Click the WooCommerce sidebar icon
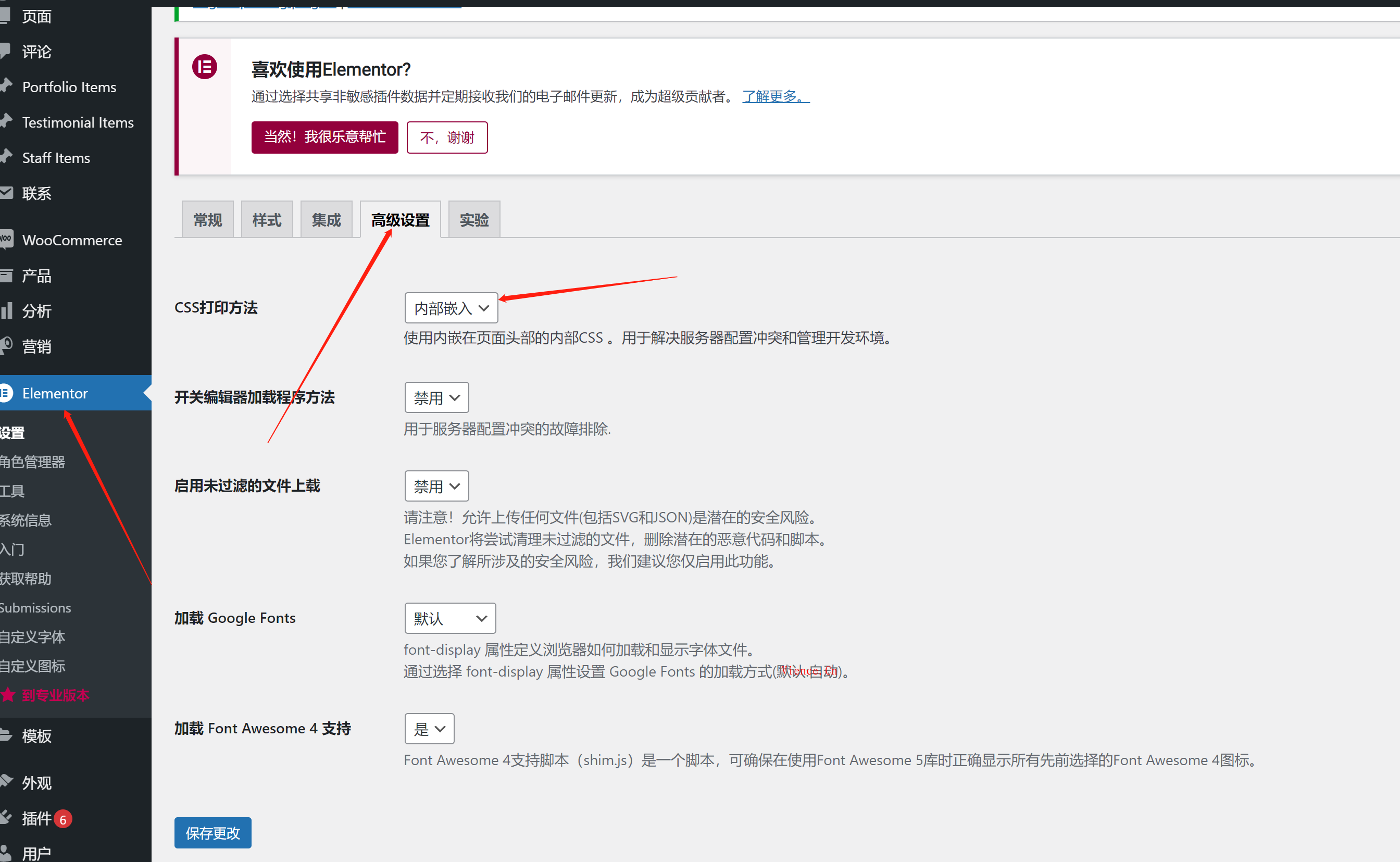 6,239
